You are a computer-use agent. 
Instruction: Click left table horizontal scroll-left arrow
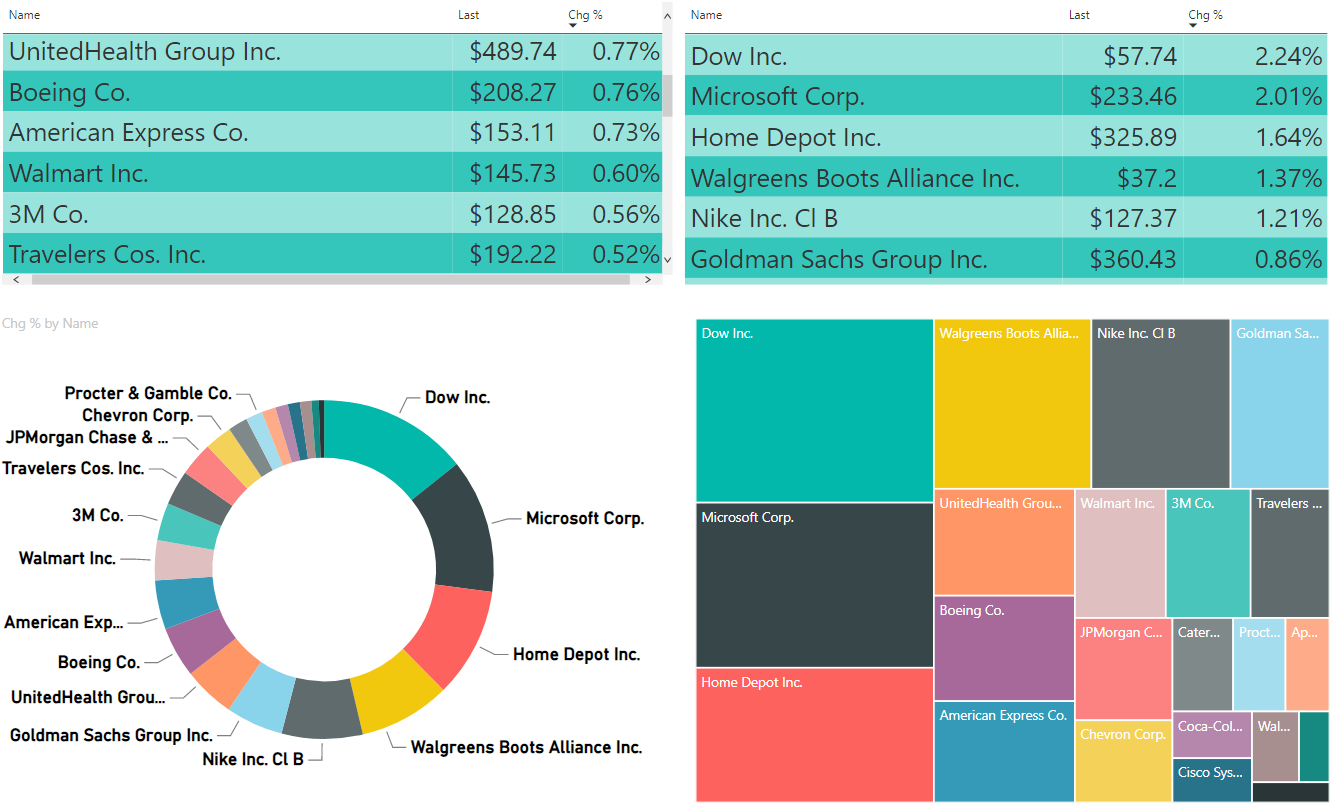click(16, 280)
